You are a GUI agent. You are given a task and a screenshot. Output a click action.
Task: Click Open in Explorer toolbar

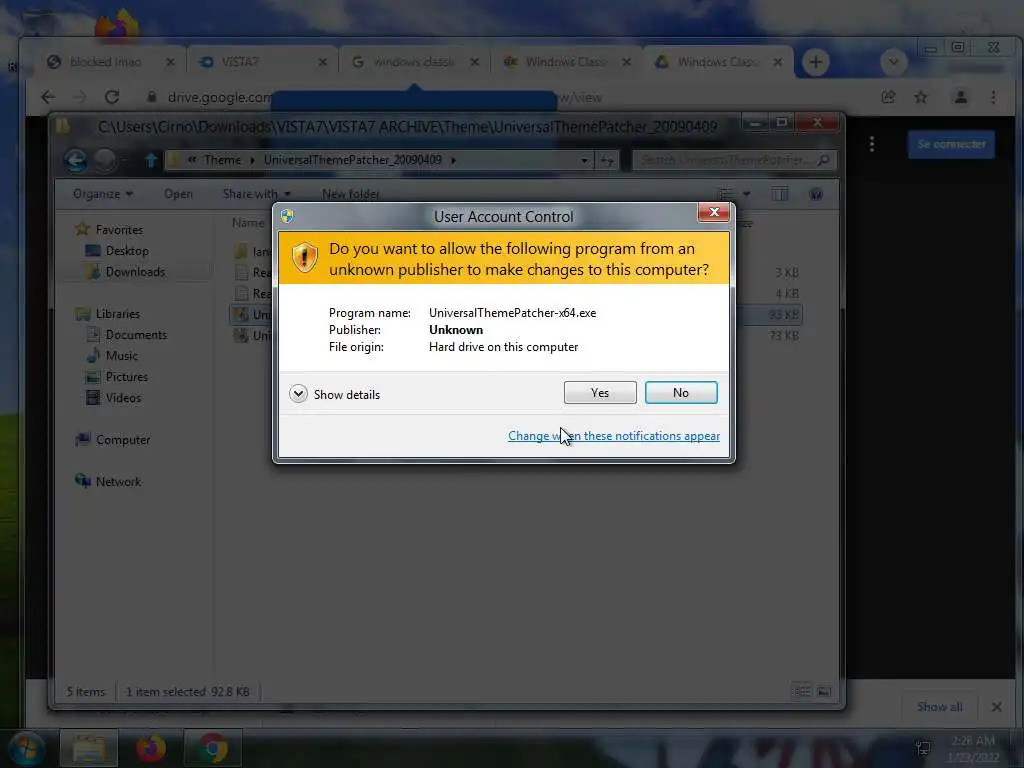[178, 194]
